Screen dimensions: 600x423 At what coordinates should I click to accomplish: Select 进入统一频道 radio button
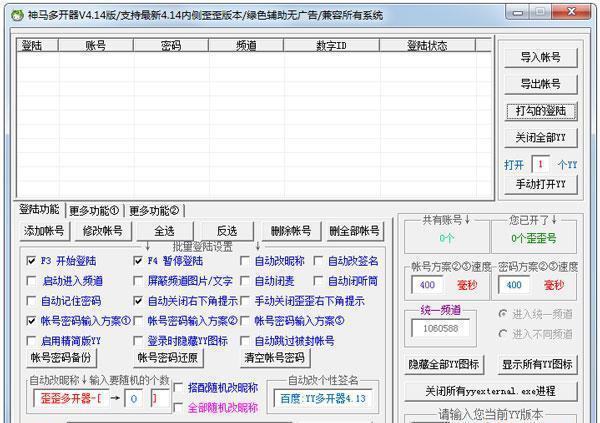point(503,314)
